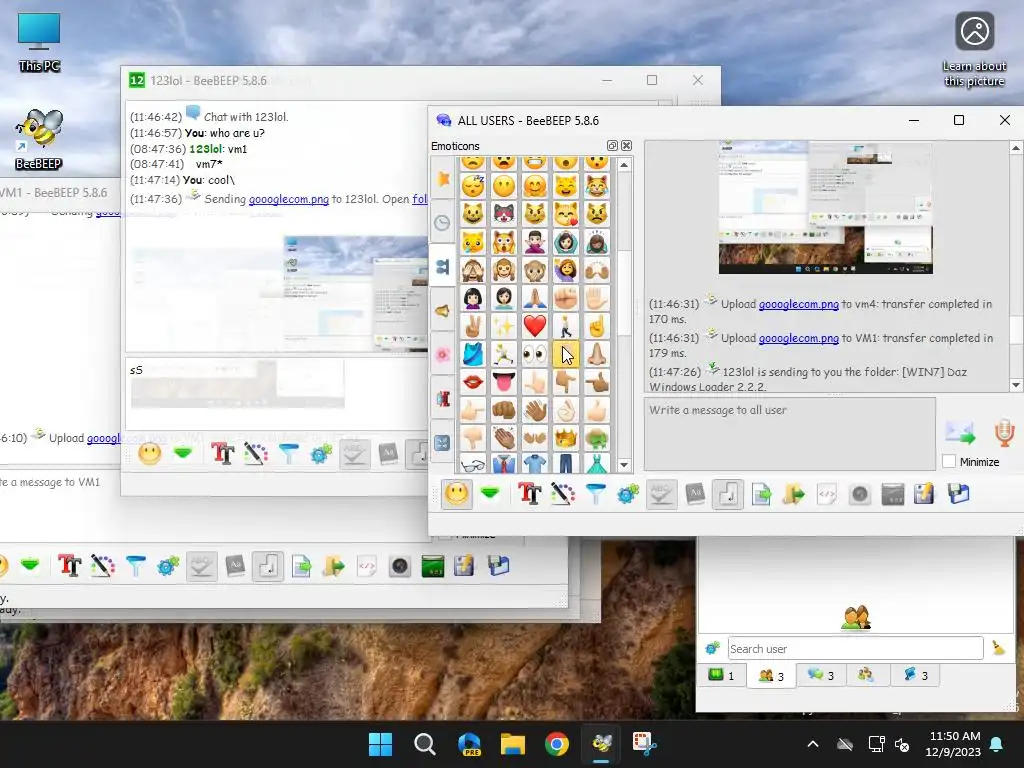Switch to the flower nature emoticon tab
The width and height of the screenshot is (1024, 768).
[x=443, y=355]
